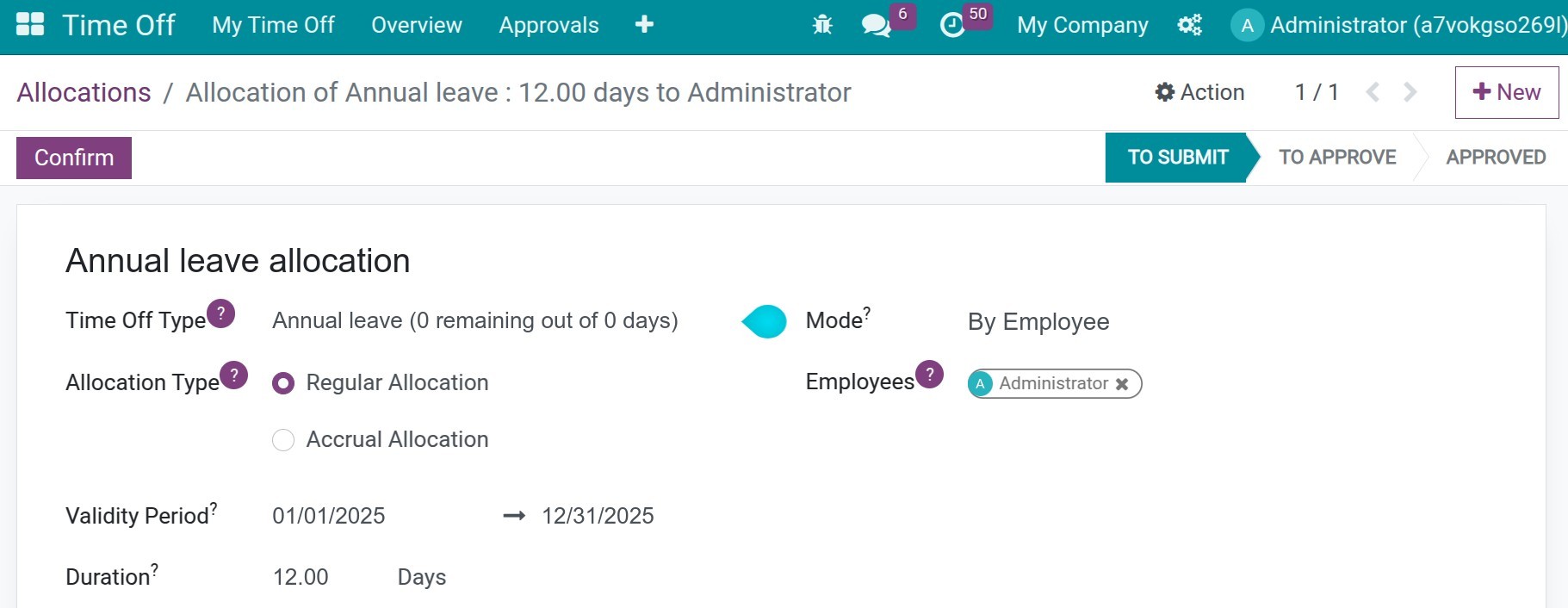Open the Administrator user menu
The image size is (1568, 608).
[1398, 25]
